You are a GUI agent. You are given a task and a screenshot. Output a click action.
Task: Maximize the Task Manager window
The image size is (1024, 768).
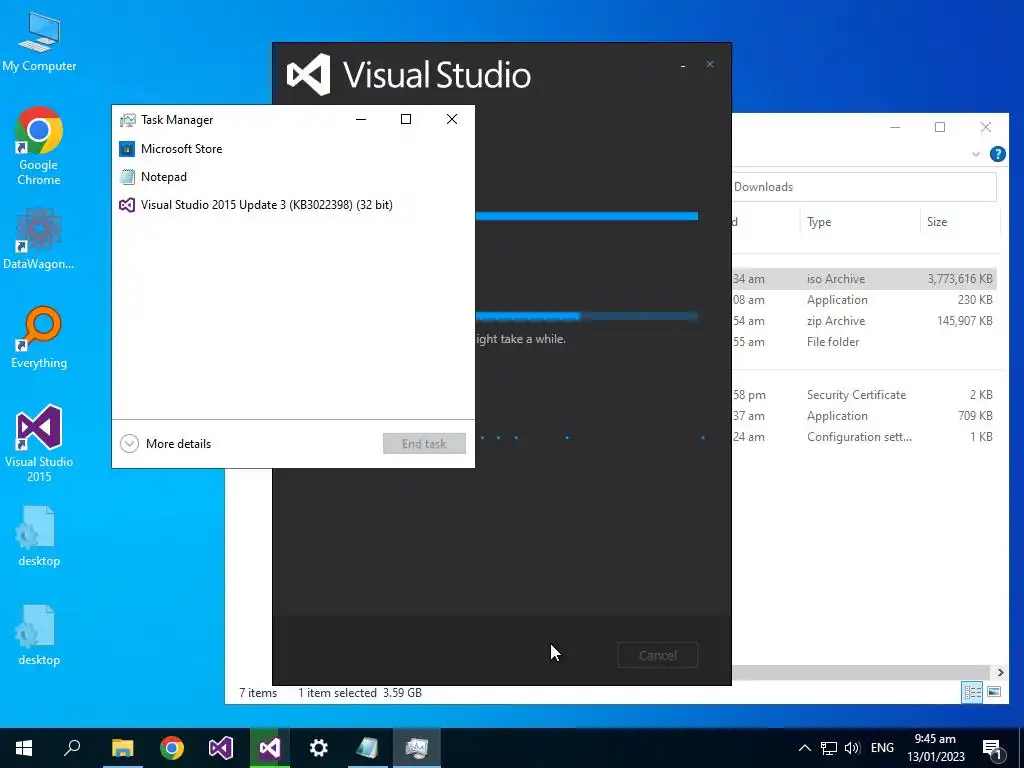406,119
